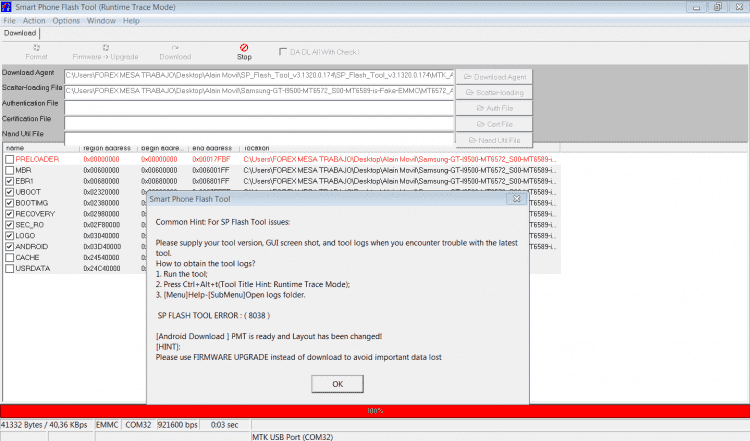Image resolution: width=750 pixels, height=441 pixels.
Task: Click the 921600 bps status entry
Action: coord(177,425)
